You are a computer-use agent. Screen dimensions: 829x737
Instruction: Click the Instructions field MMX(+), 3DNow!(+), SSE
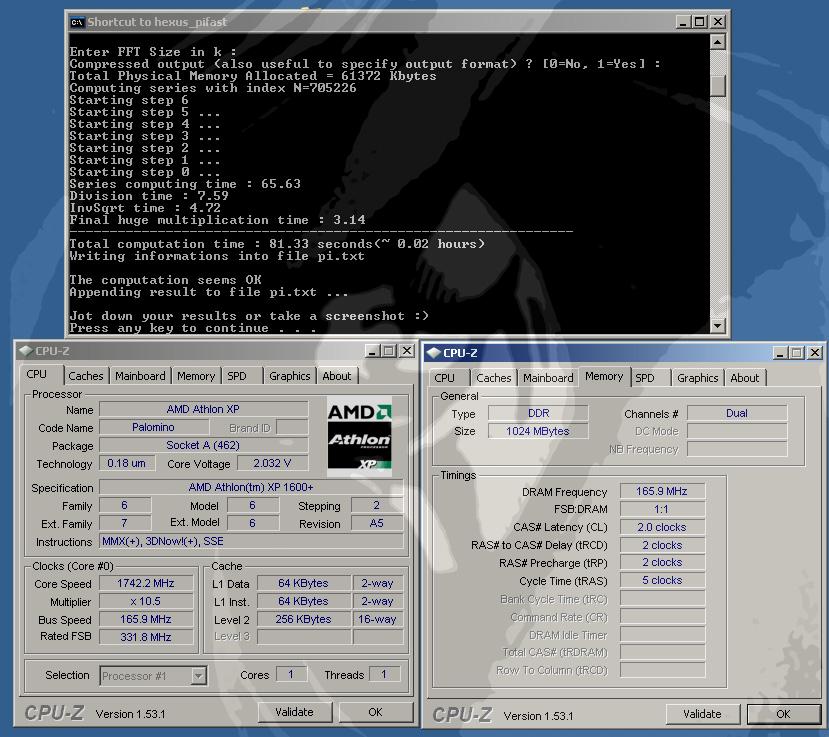(x=251, y=541)
